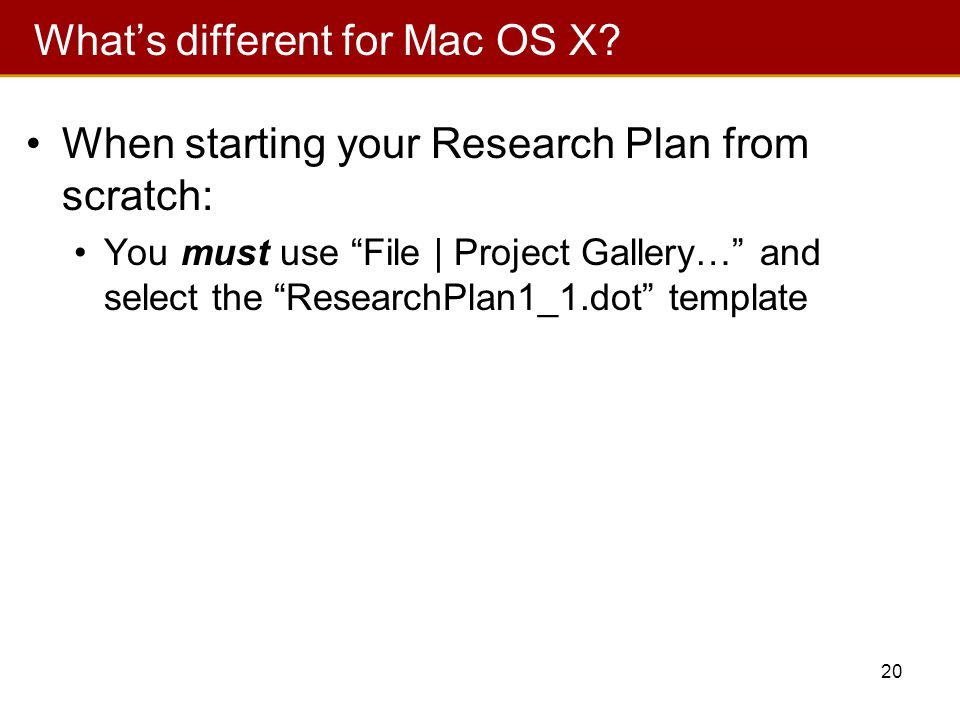Image resolution: width=960 pixels, height=720 pixels.
Task: Click the "Project Gallery…" text
Action: (x=591, y=253)
